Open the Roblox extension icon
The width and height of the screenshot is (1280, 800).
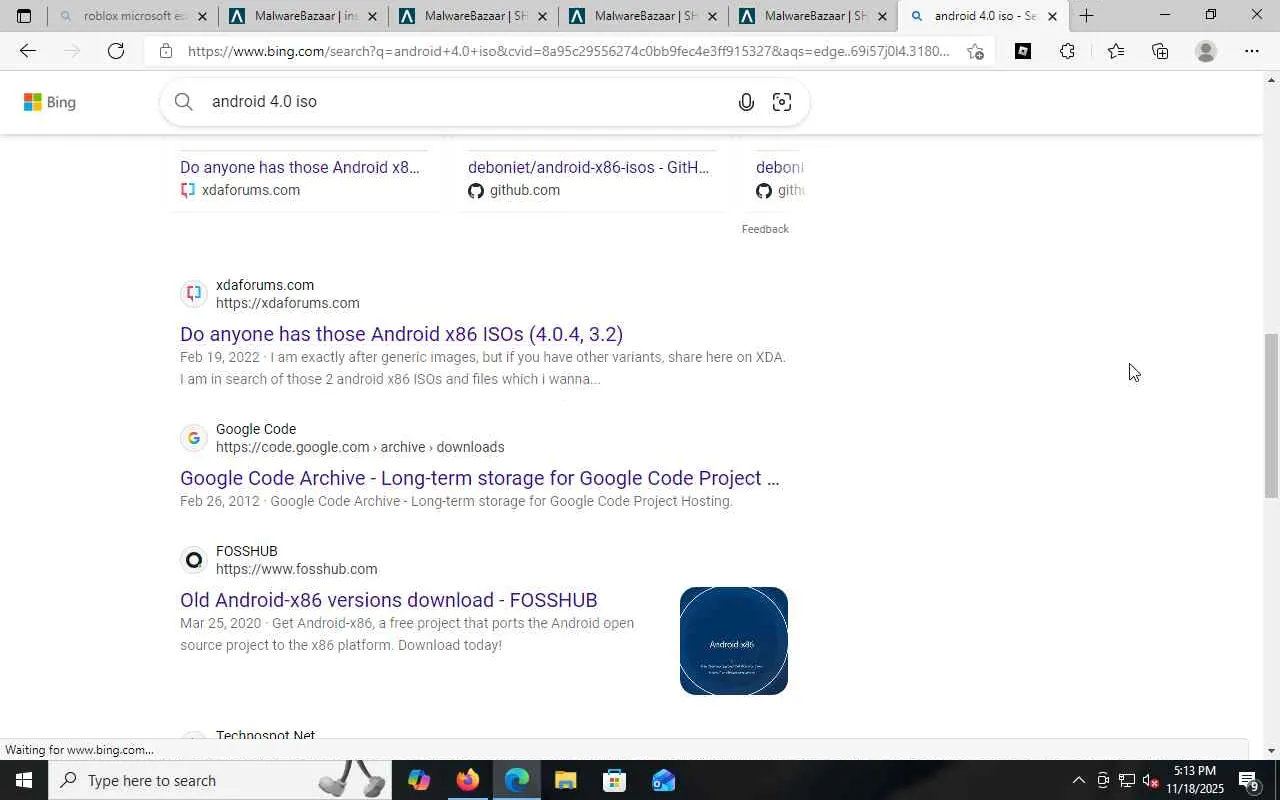[x=1023, y=51]
